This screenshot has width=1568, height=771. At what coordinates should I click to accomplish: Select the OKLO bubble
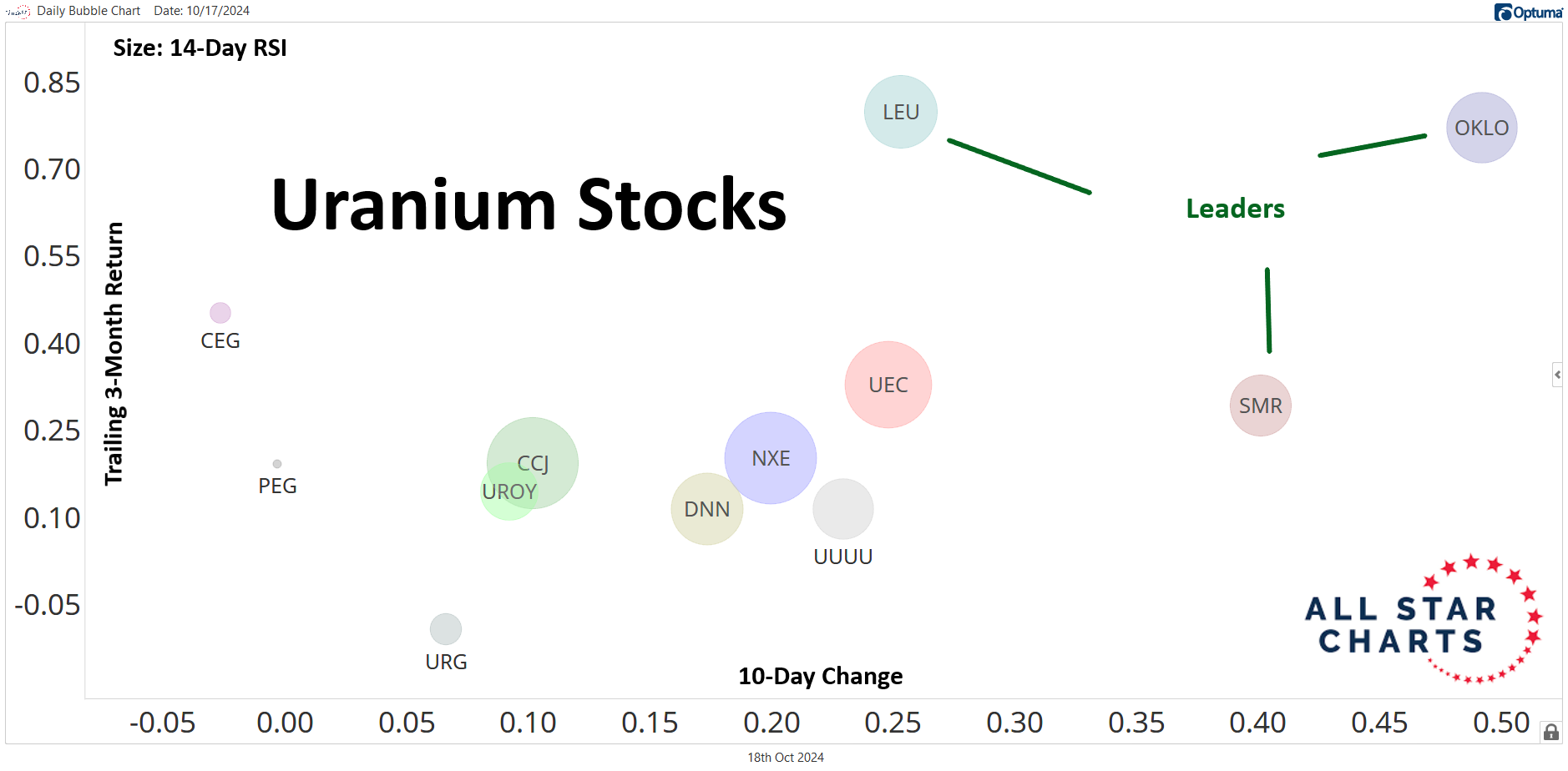tap(1481, 128)
